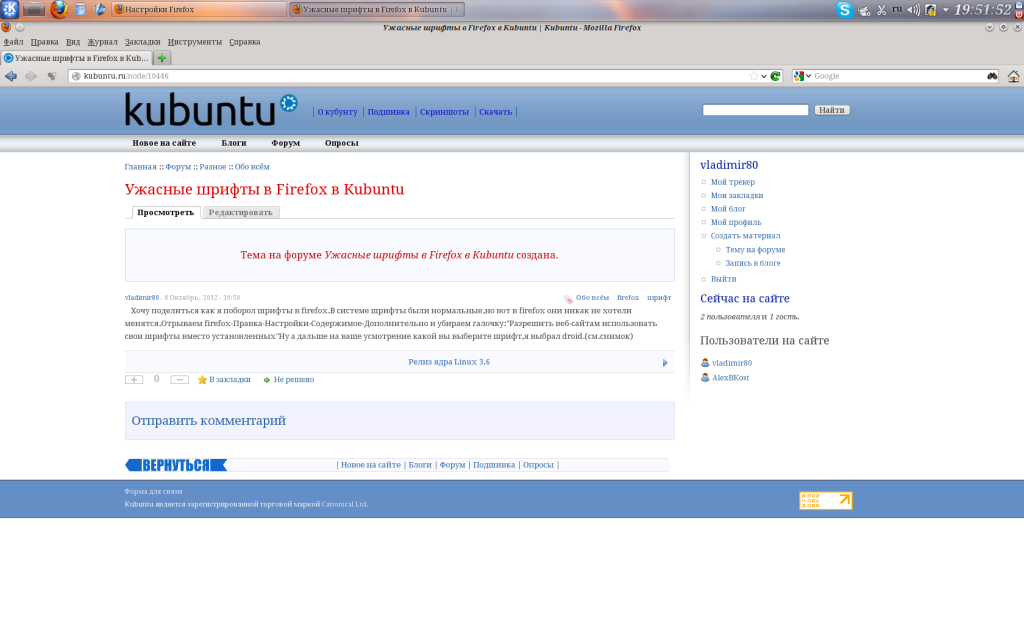Image resolution: width=1024 pixels, height=640 pixels.
Task: Click the browser forward arrow
Action: tap(31, 76)
